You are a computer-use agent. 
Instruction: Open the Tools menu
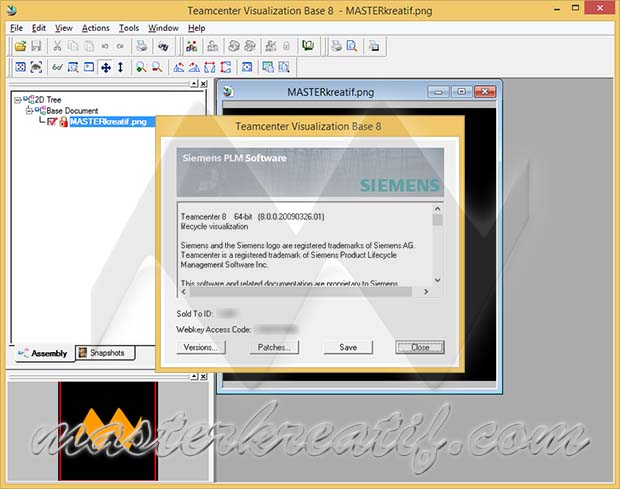coord(129,28)
